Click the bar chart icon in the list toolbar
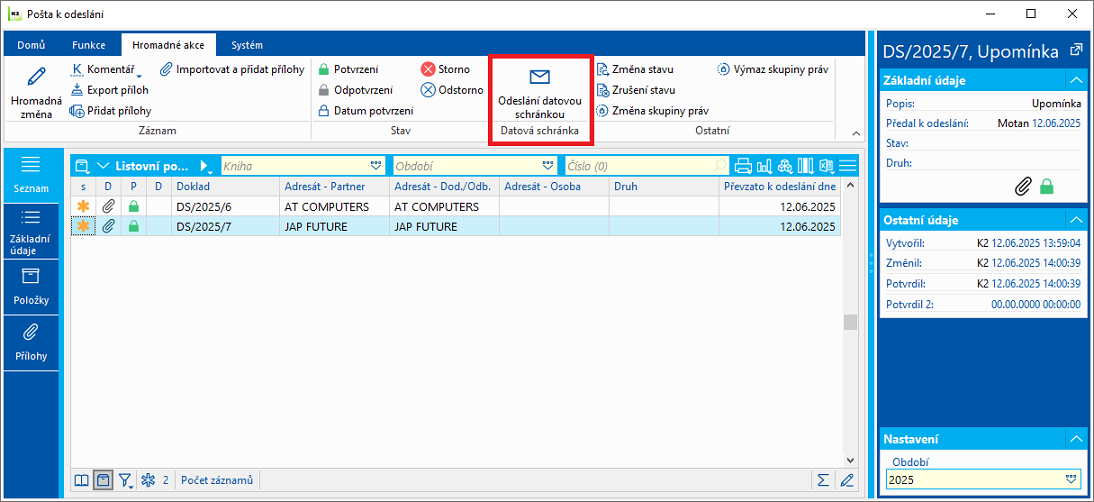This screenshot has width=1094, height=502. pos(765,166)
